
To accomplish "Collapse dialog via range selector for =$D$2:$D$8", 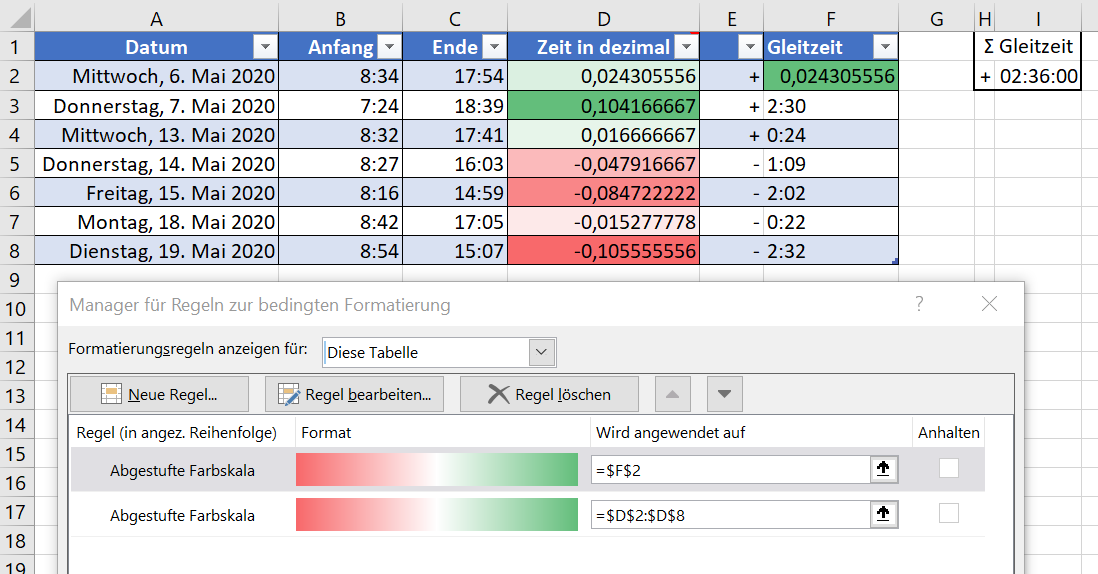I will [x=883, y=514].
